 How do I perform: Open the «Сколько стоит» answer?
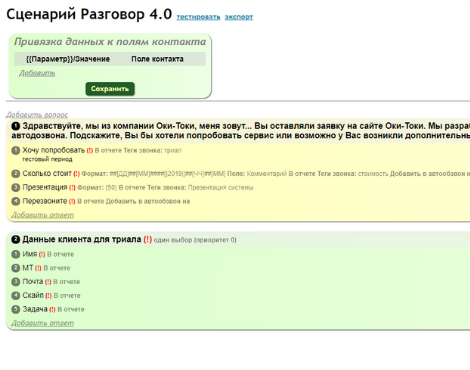click(x=47, y=174)
